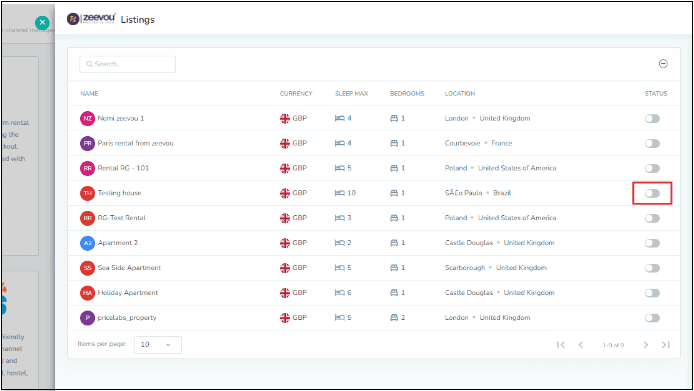This screenshot has width=694, height=391.
Task: Click the Search input field
Action: click(x=127, y=64)
